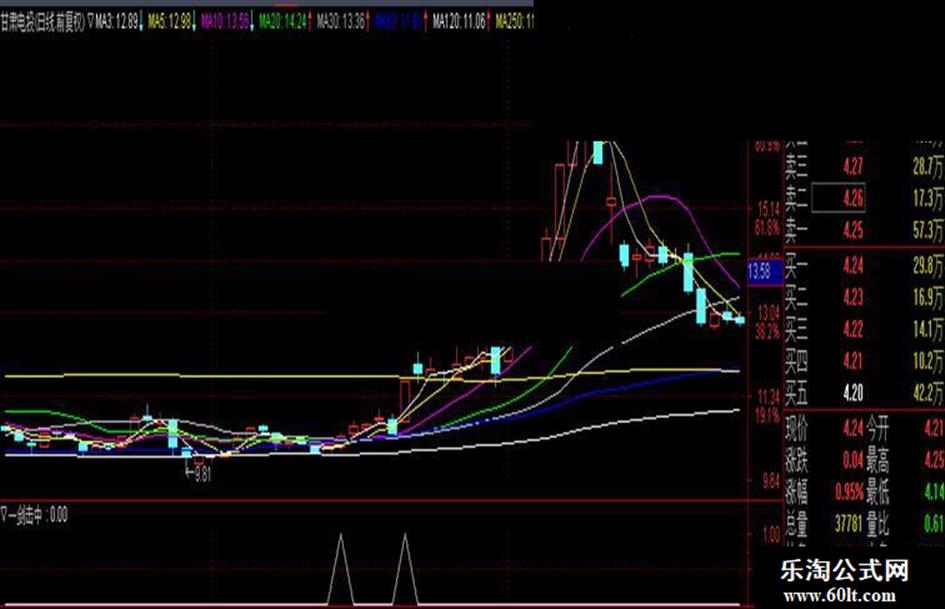
Task: Click the 买一 volume 29.8万
Action: pos(928,265)
